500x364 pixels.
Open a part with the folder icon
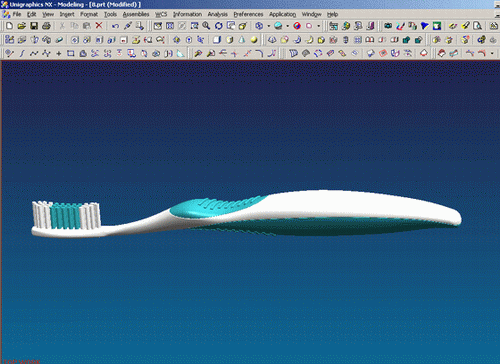tap(22, 26)
